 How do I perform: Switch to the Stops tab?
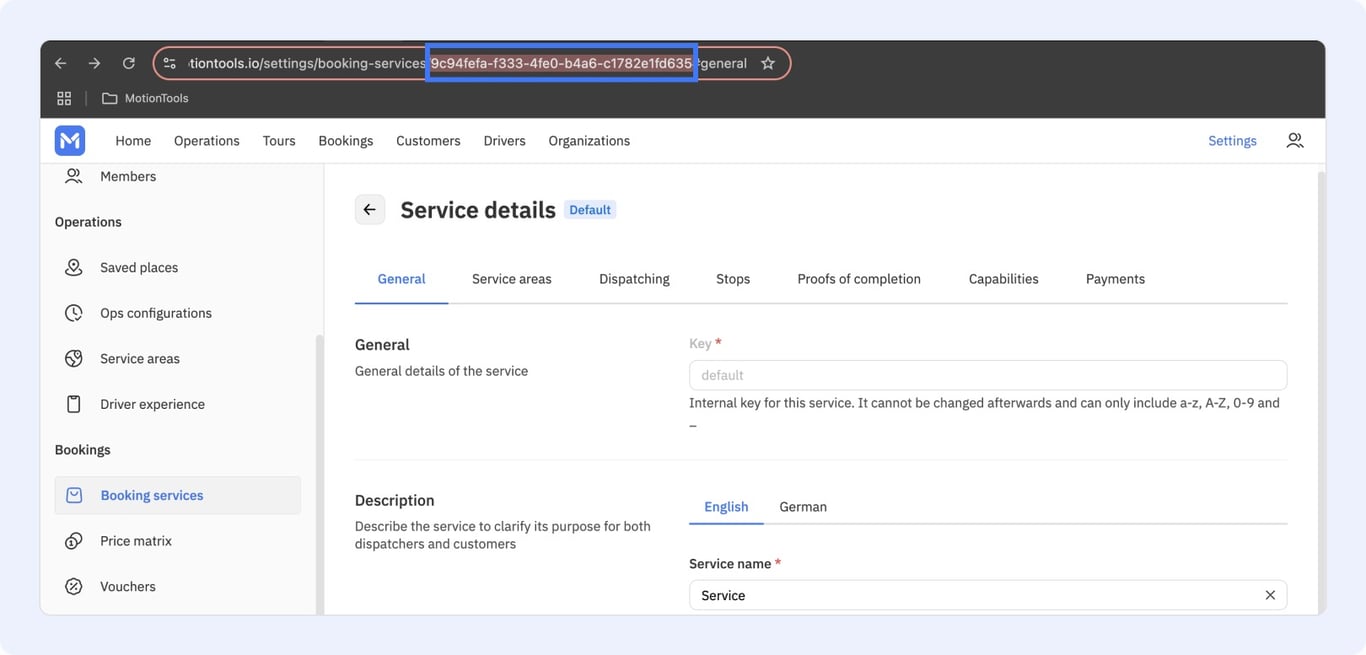[733, 279]
